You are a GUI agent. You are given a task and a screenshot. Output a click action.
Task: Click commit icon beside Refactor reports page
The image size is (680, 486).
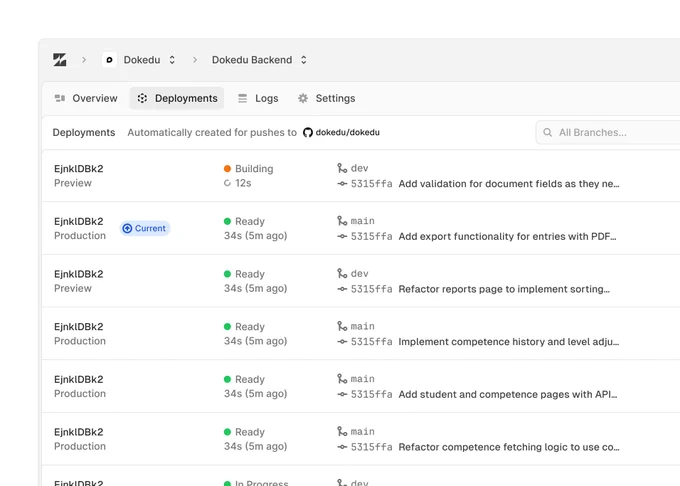pyautogui.click(x=342, y=289)
